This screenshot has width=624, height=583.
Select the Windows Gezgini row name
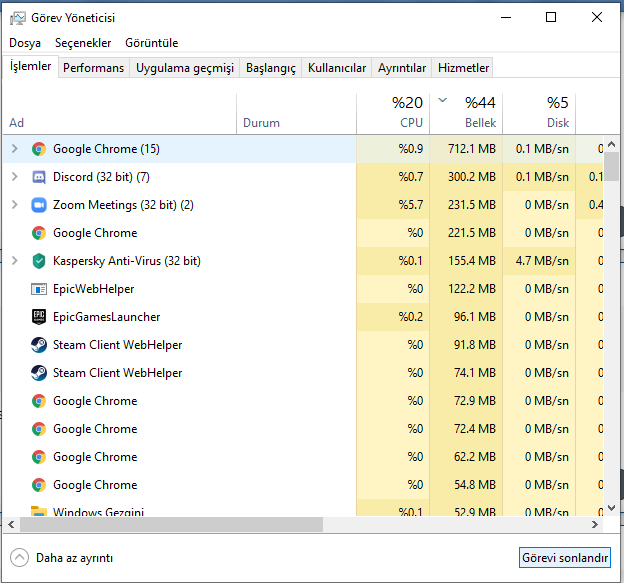point(98,511)
